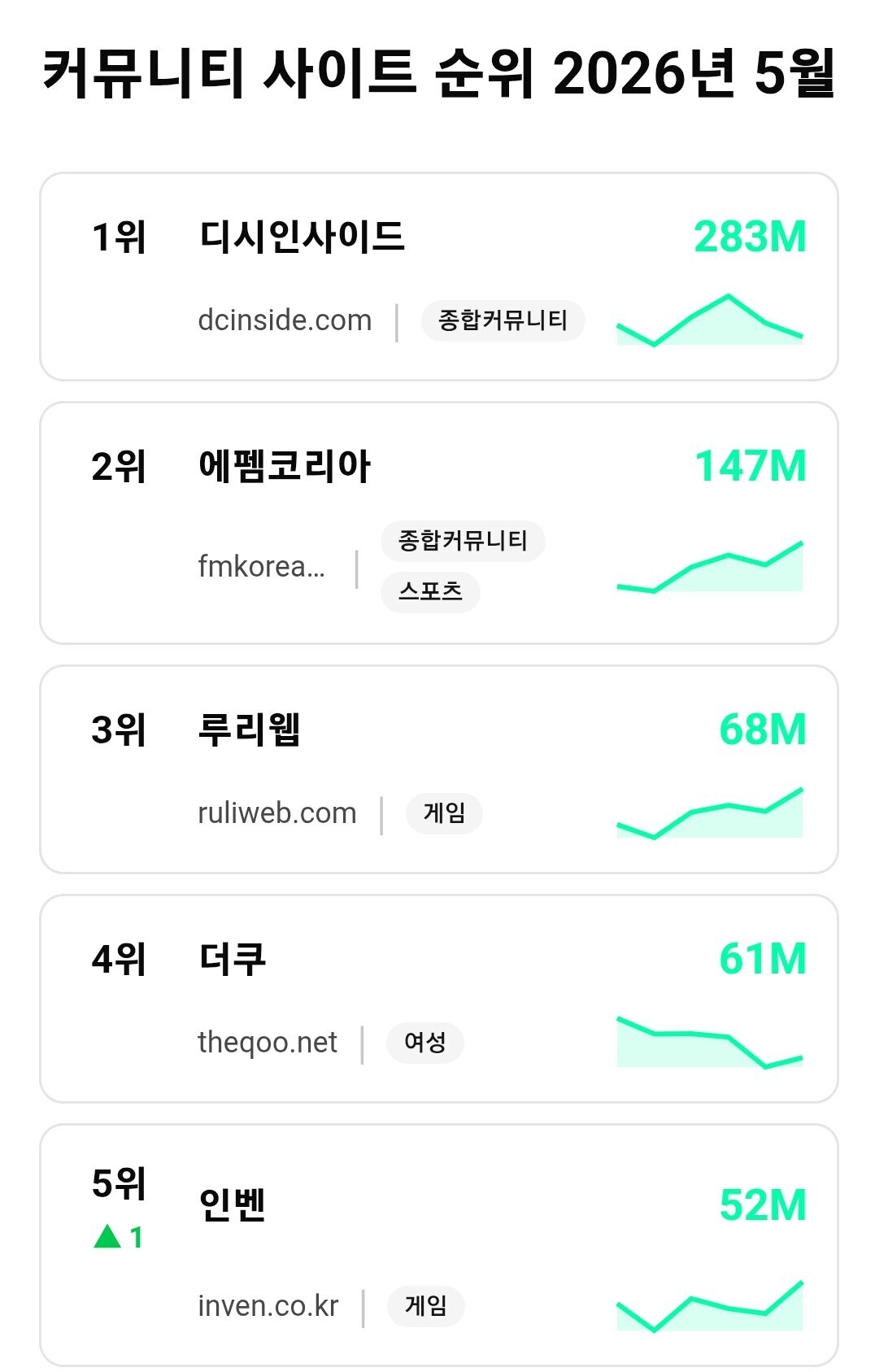Image resolution: width=875 pixels, height=1372 pixels.
Task: Select the 여성 tag on 더쿠 card
Action: [425, 1043]
